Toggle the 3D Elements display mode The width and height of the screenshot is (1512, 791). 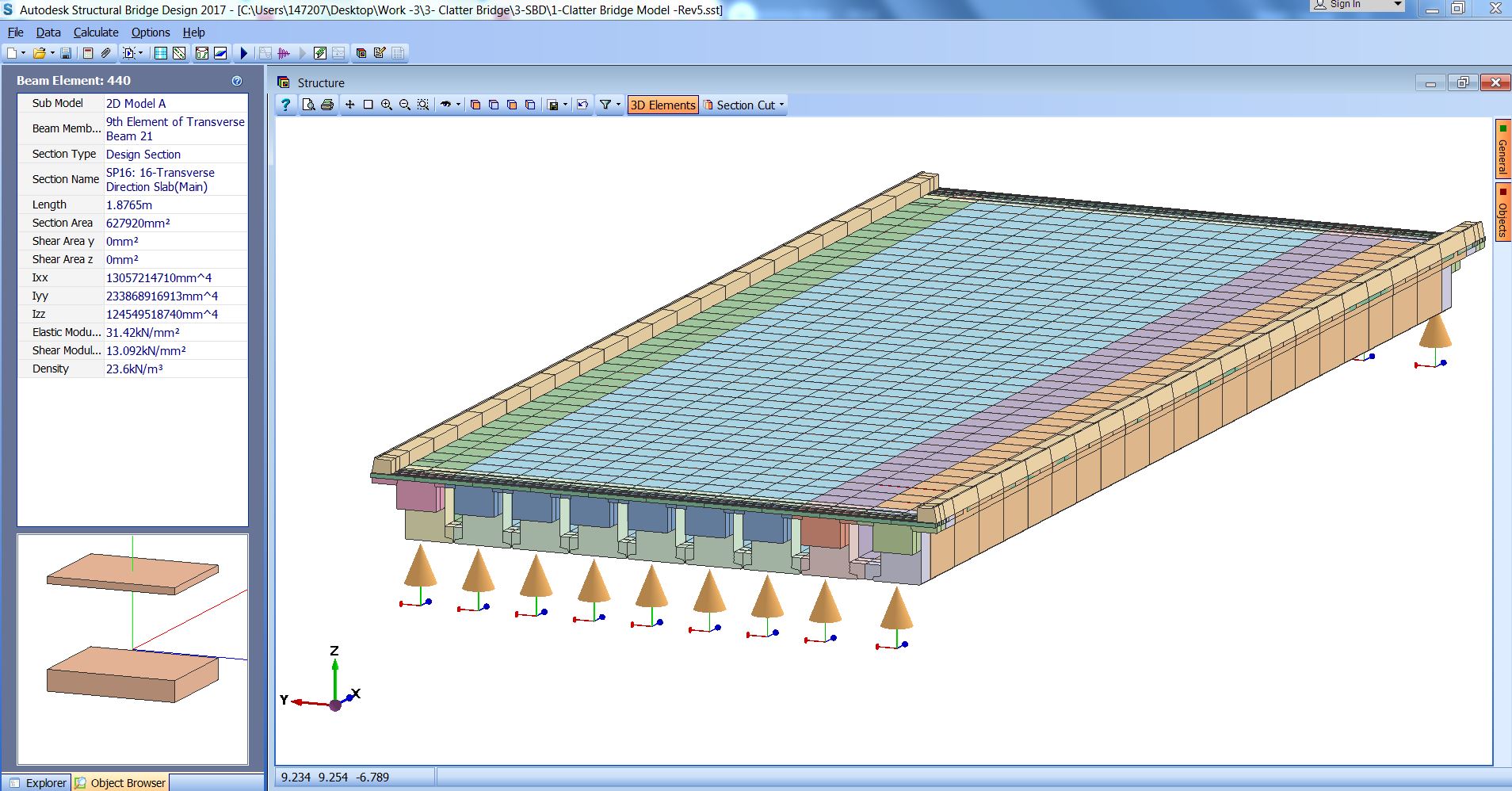pyautogui.click(x=662, y=104)
